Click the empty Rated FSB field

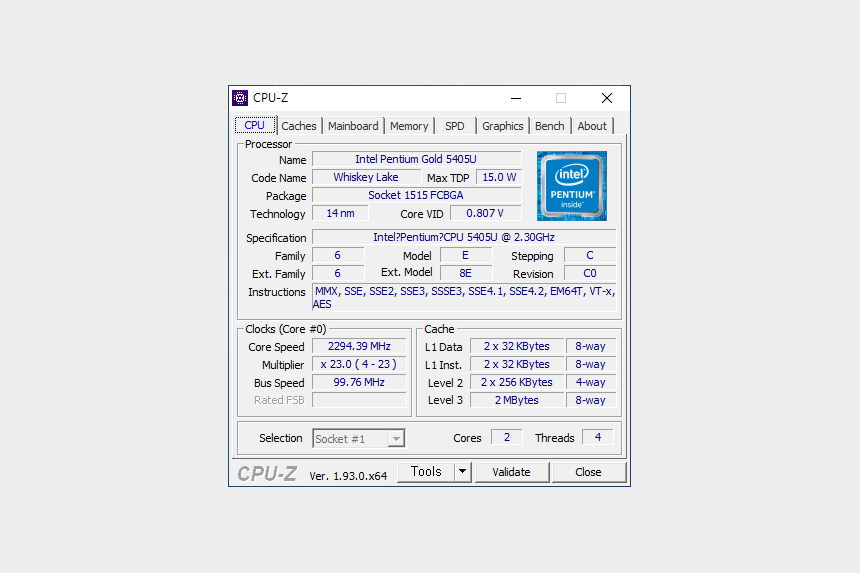click(359, 400)
